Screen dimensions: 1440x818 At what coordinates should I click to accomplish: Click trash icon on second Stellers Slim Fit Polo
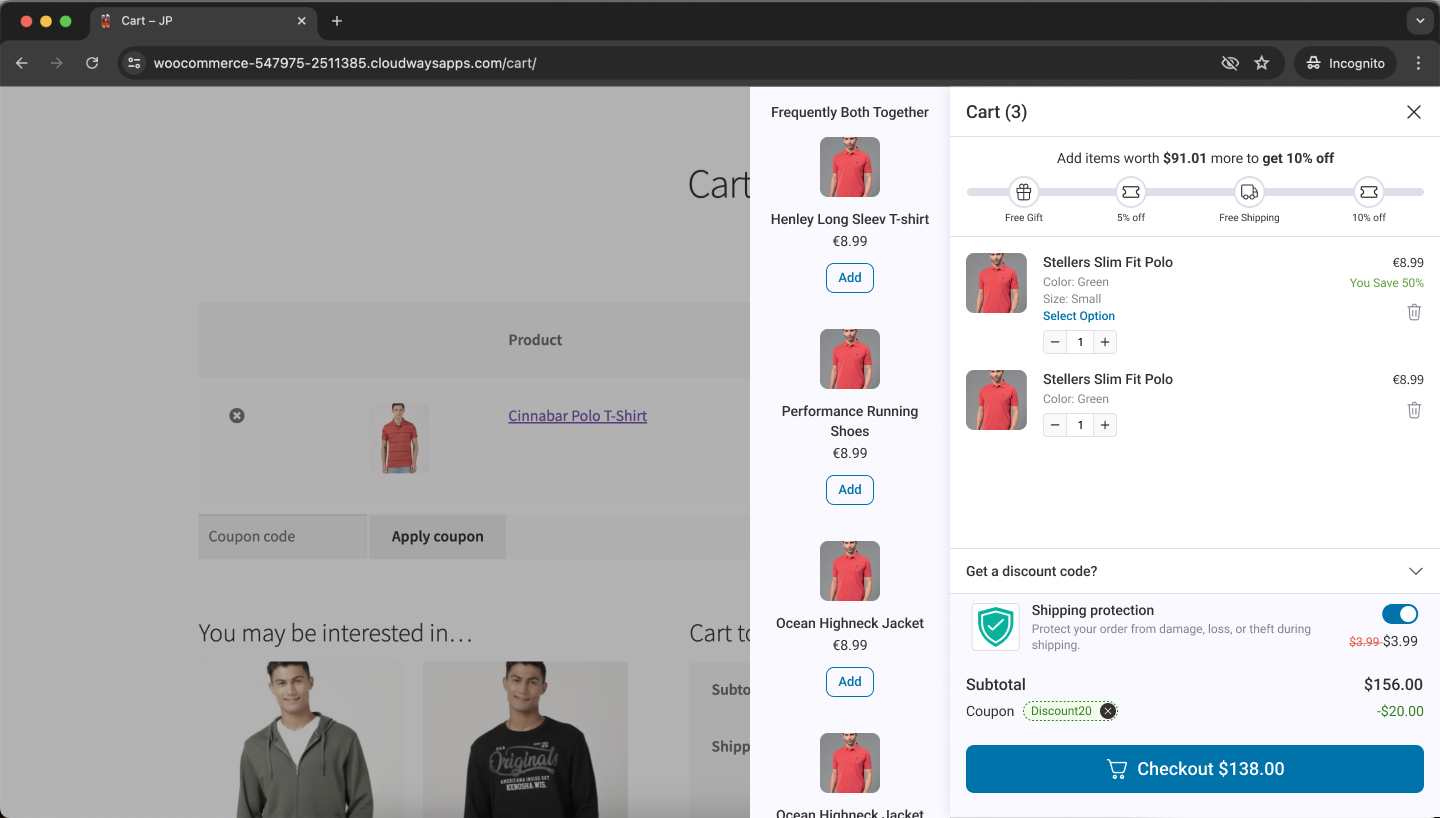tap(1414, 409)
